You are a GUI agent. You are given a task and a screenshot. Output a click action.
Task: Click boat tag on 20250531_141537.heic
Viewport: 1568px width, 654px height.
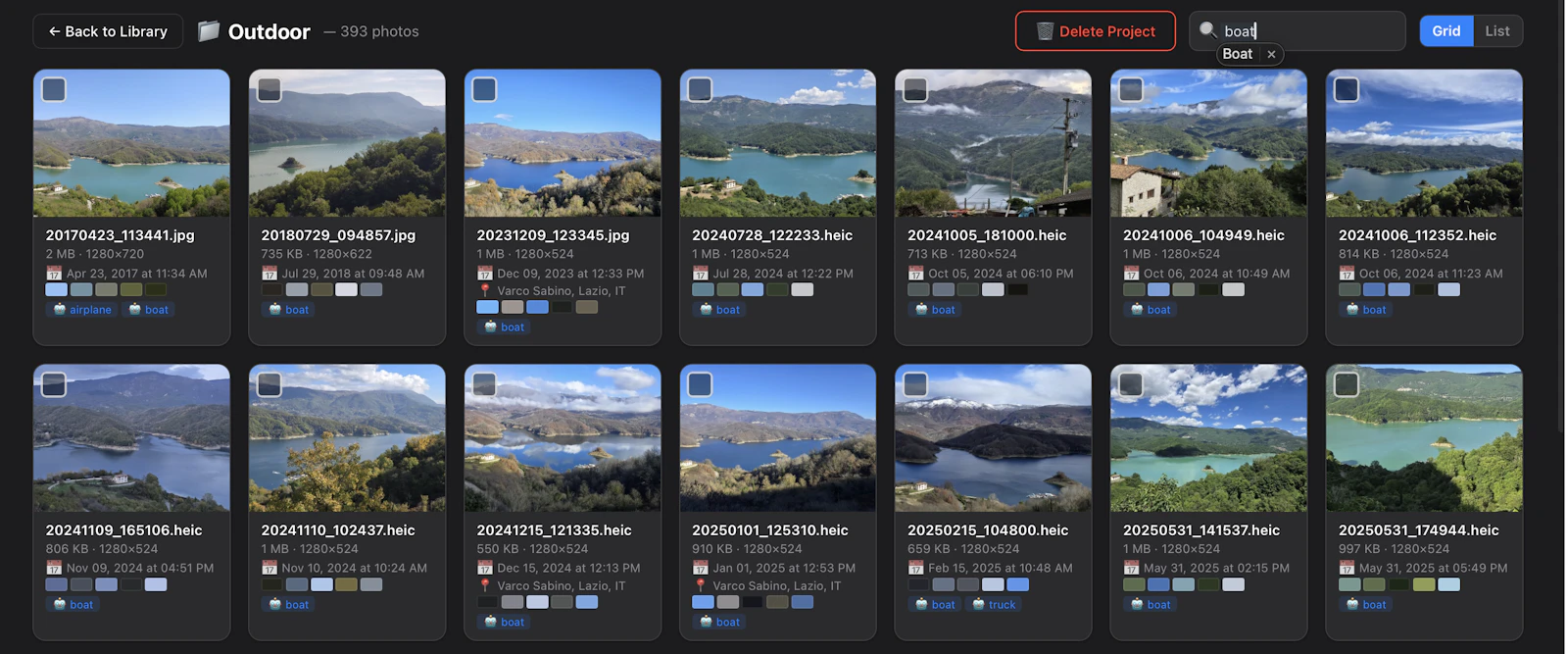(x=1151, y=605)
